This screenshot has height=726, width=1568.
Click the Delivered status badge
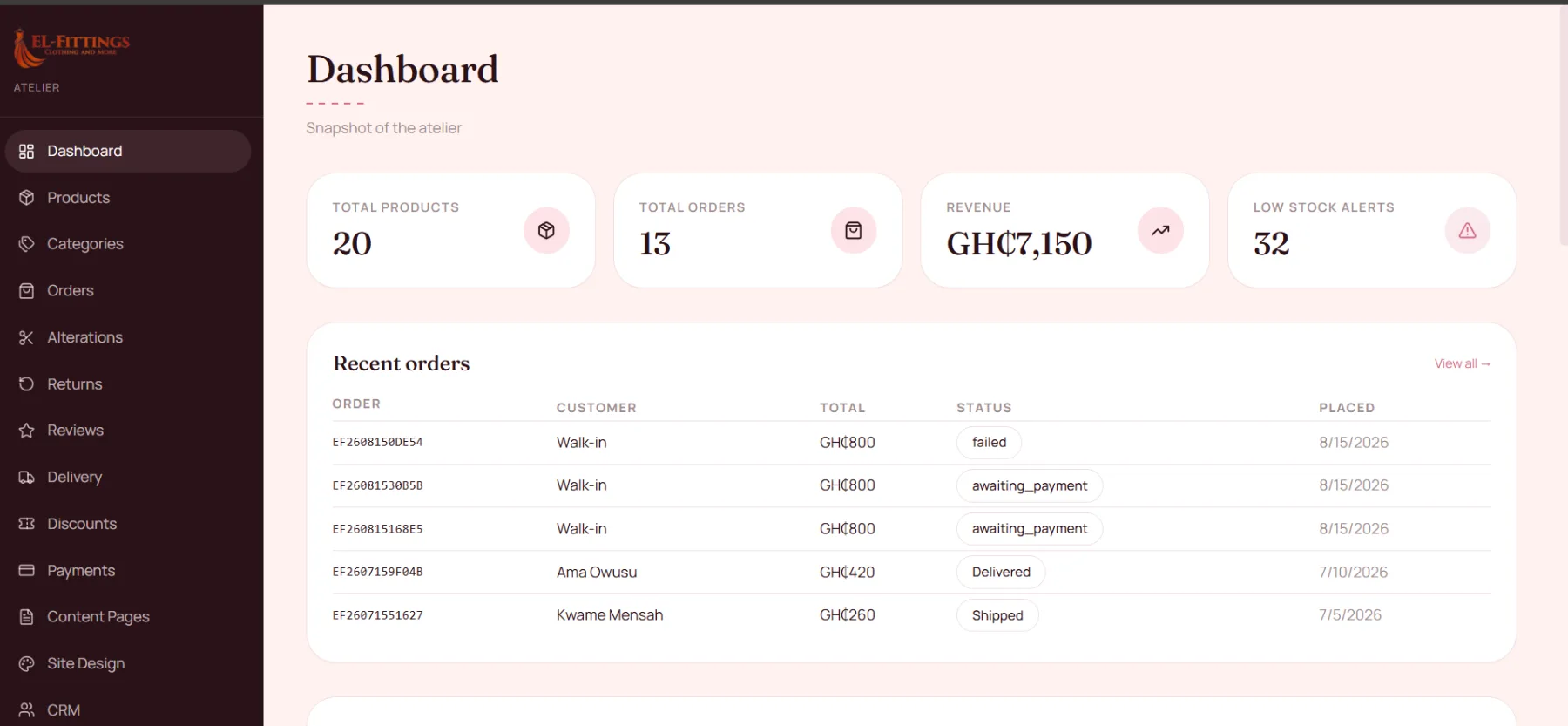(1001, 572)
